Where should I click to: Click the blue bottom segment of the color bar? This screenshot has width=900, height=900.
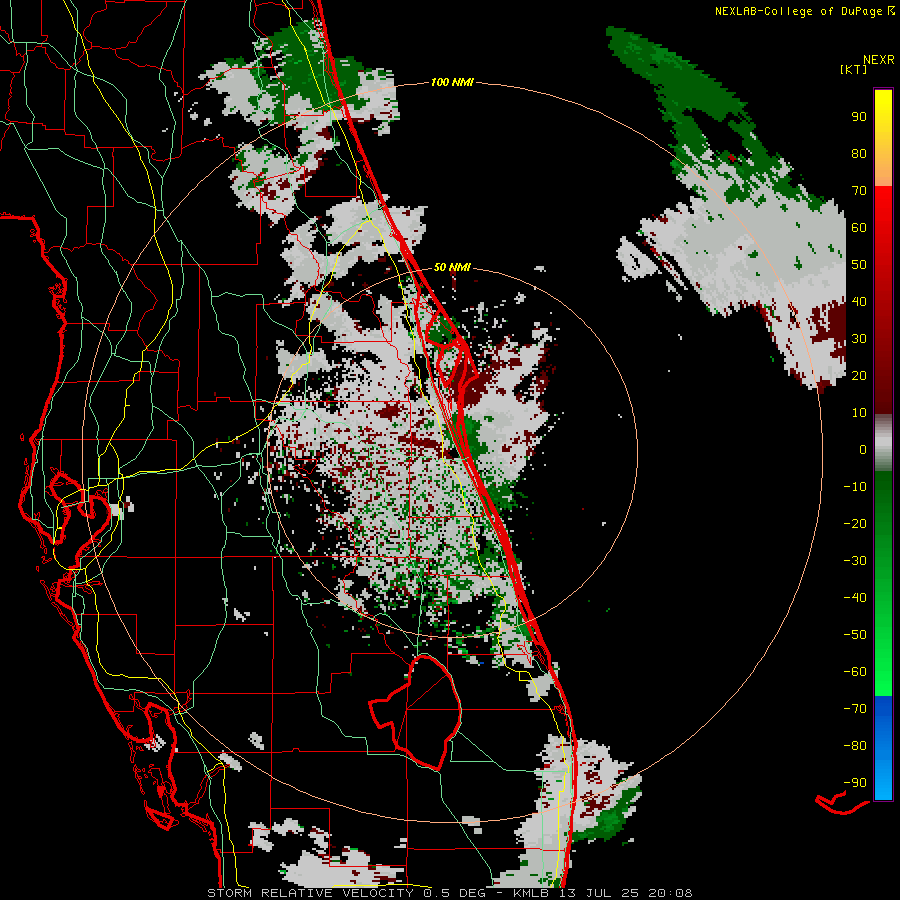coord(883,748)
